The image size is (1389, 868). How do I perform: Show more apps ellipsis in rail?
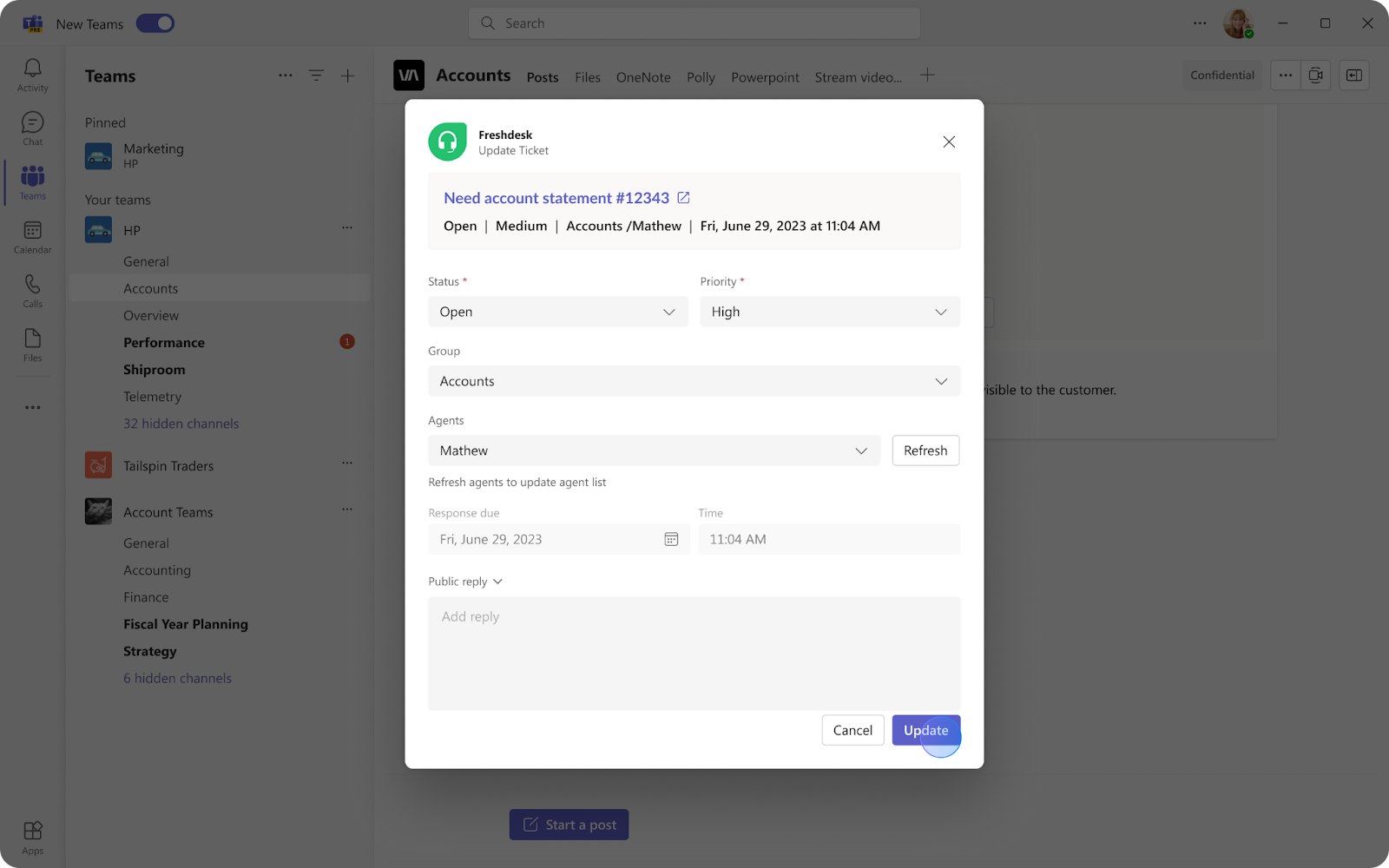pyautogui.click(x=32, y=407)
